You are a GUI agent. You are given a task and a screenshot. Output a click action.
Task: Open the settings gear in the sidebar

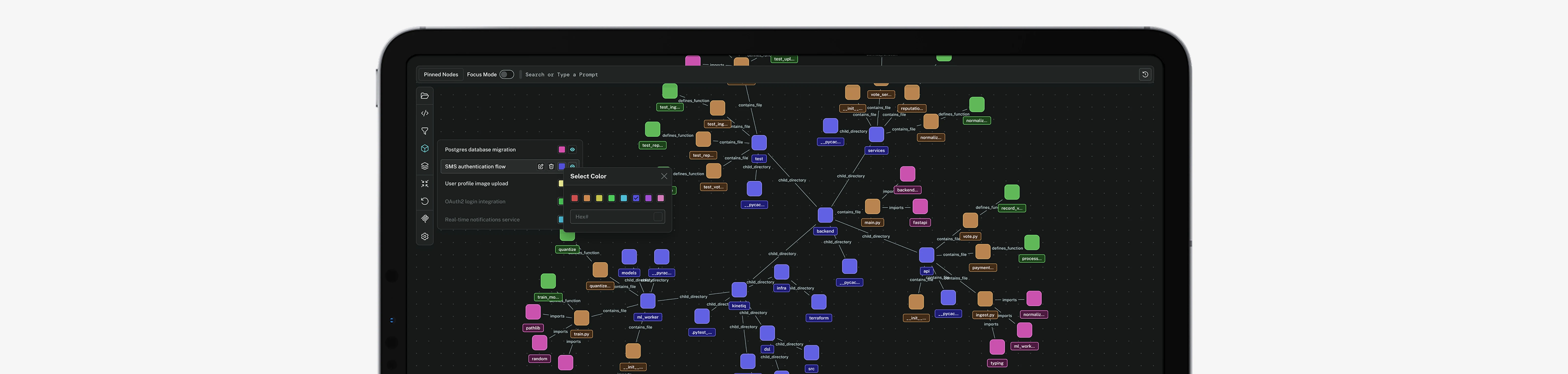click(425, 236)
